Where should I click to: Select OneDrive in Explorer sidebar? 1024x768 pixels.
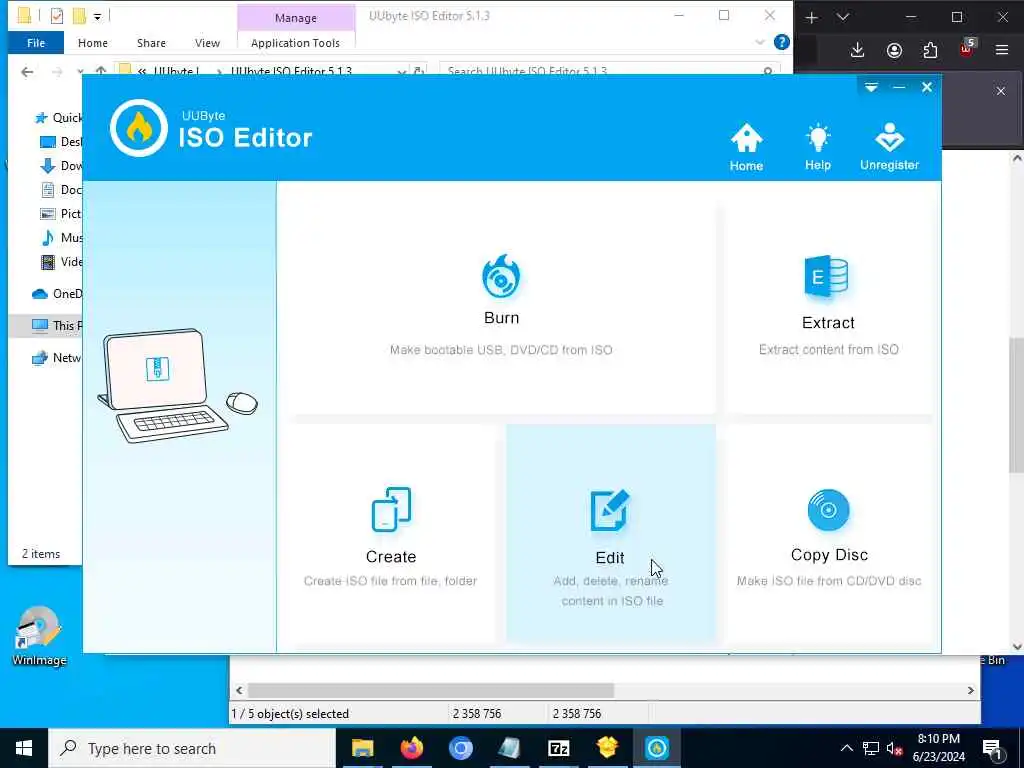[57, 294]
